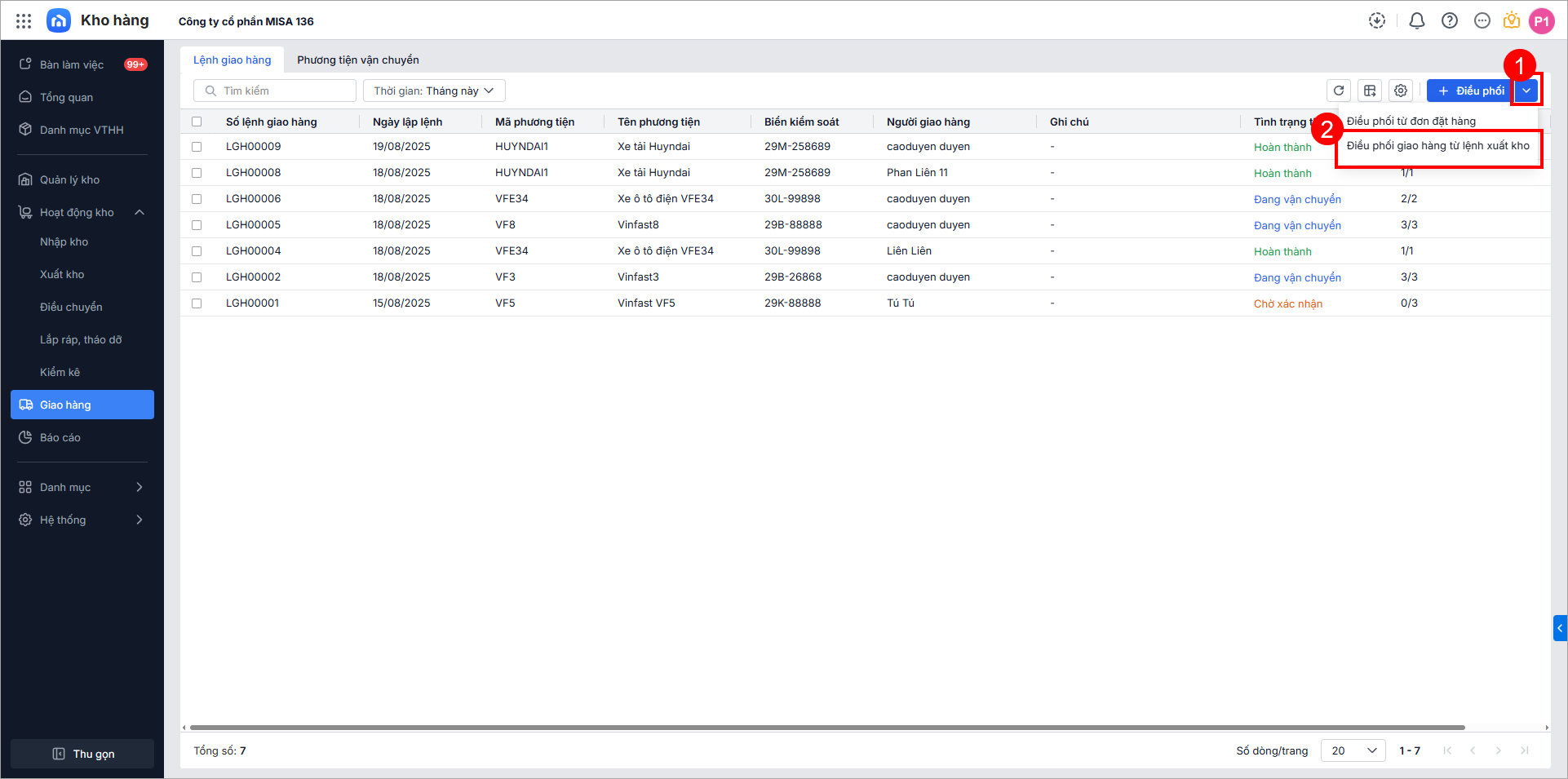Click the Danh mục grid icon

[x=25, y=487]
